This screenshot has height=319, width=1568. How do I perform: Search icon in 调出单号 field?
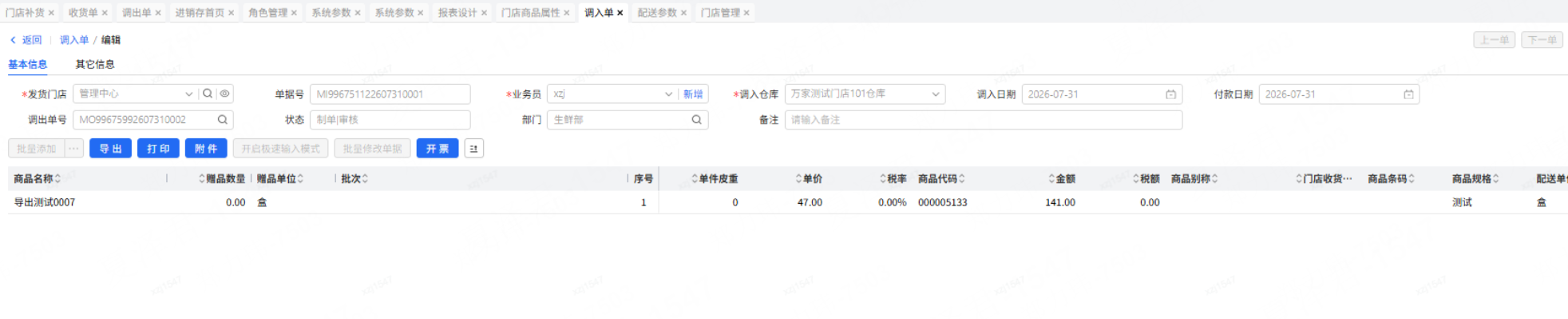point(223,119)
